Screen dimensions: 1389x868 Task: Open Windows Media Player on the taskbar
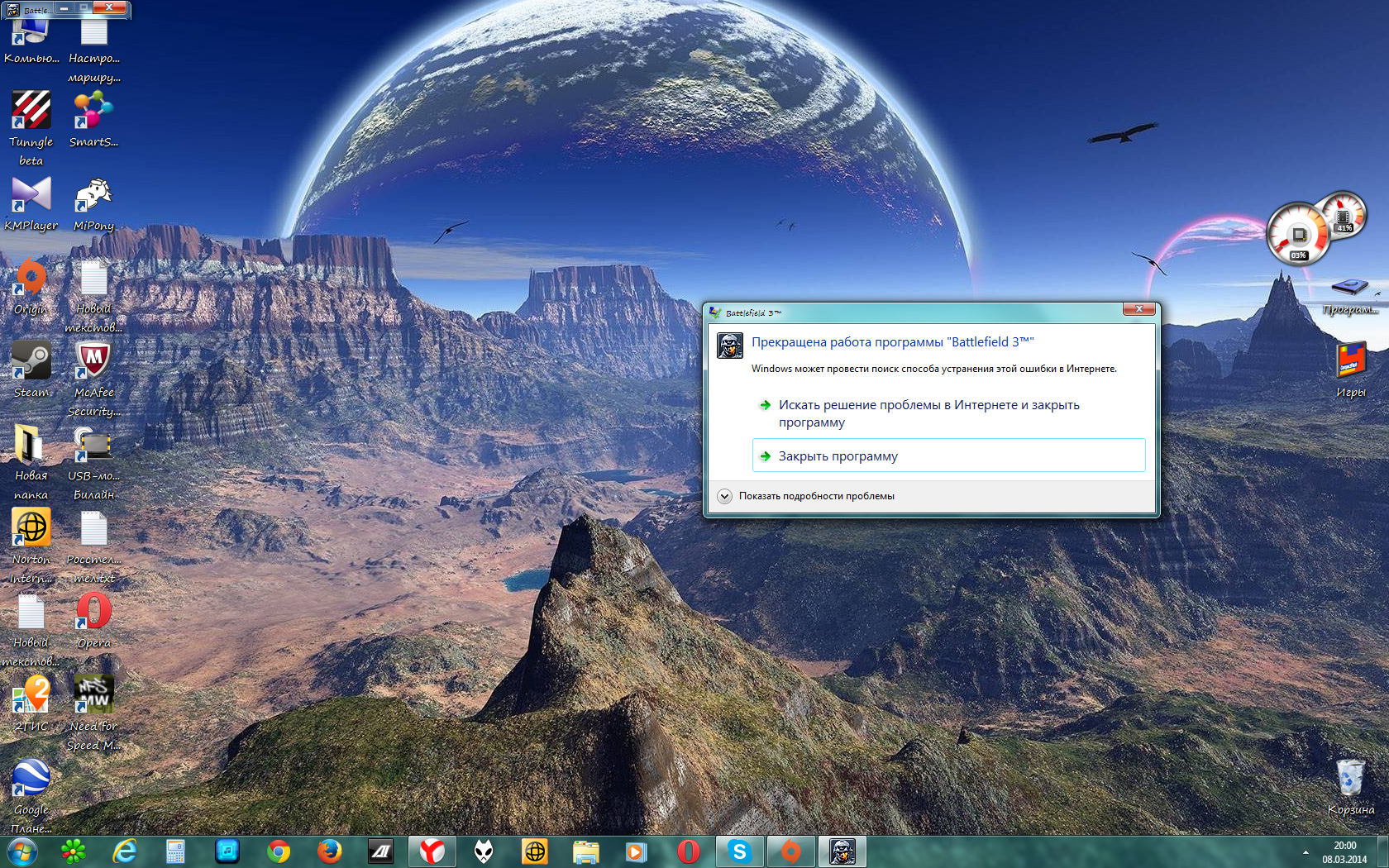click(x=636, y=851)
